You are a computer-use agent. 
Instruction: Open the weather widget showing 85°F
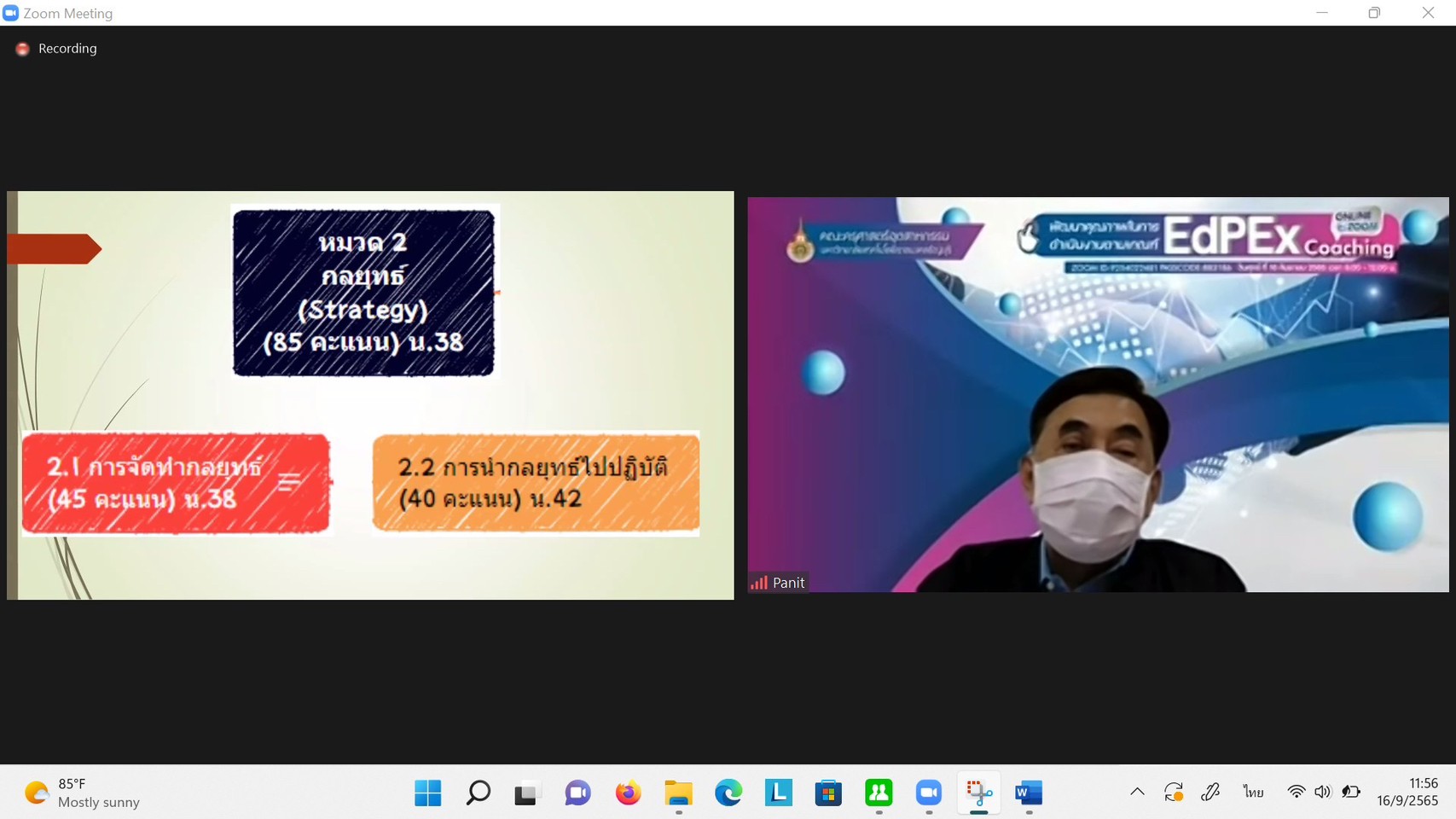[x=82, y=793]
